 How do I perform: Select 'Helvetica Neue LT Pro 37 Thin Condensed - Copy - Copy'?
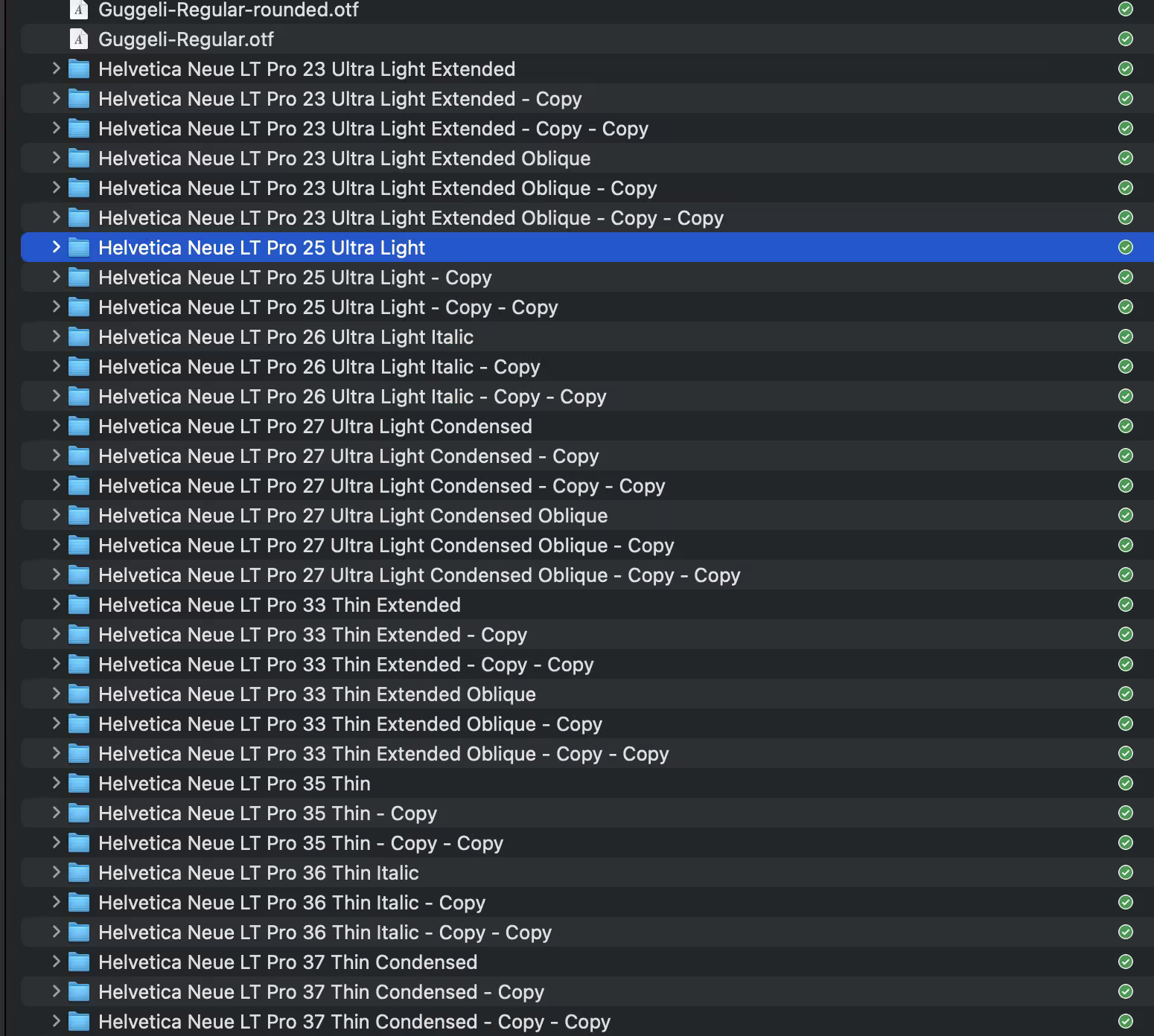pyautogui.click(x=354, y=1022)
